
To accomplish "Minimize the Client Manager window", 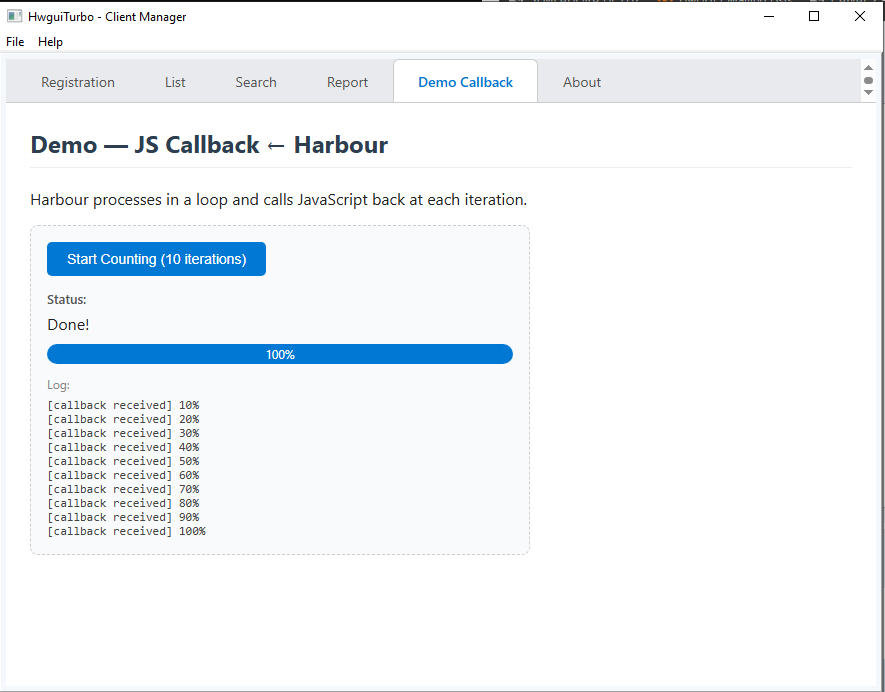I will click(769, 16).
